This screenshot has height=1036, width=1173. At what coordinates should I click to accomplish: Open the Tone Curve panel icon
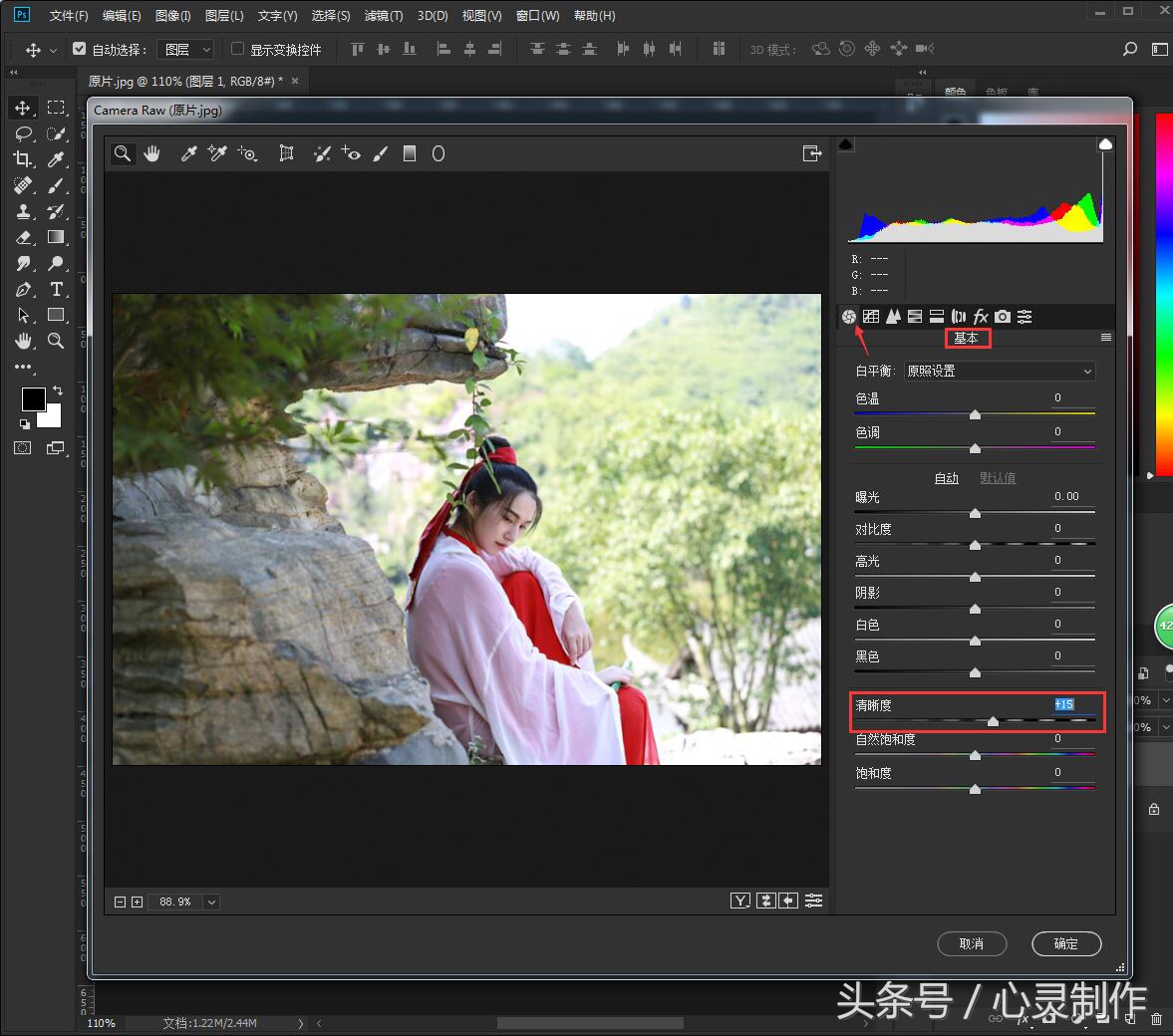tap(871, 316)
